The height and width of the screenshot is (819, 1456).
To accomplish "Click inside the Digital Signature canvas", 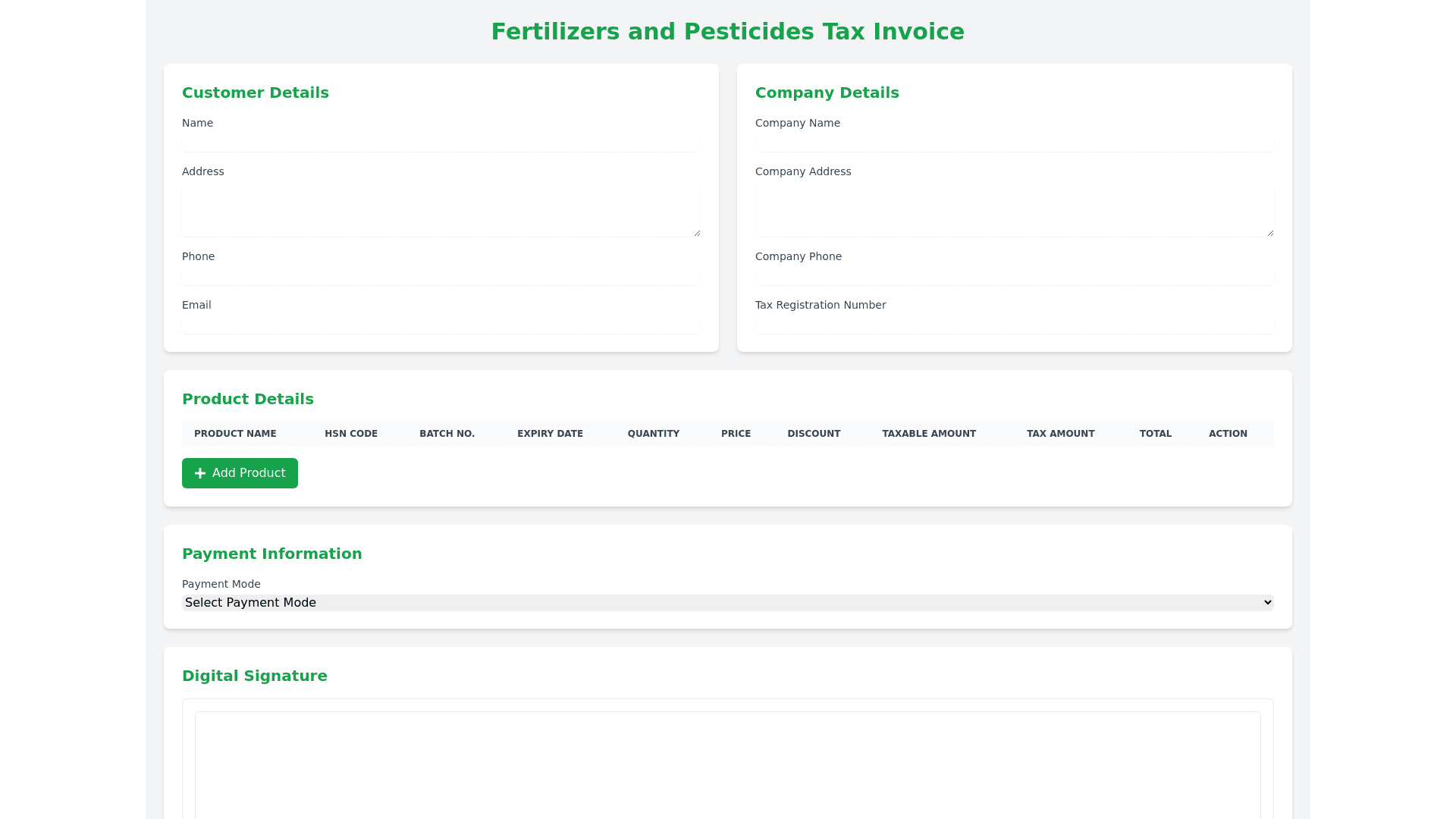I will click(727, 766).
